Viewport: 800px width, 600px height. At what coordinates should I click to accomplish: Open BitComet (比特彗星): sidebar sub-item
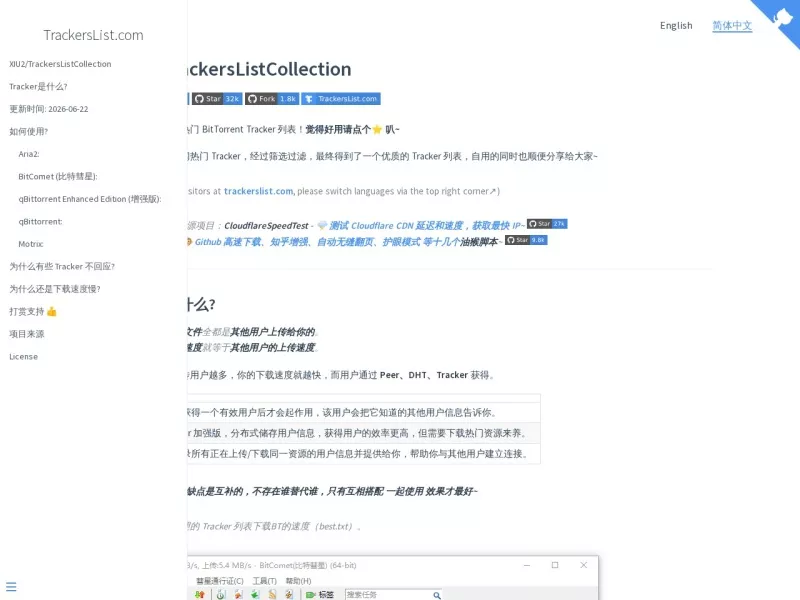coord(58,176)
